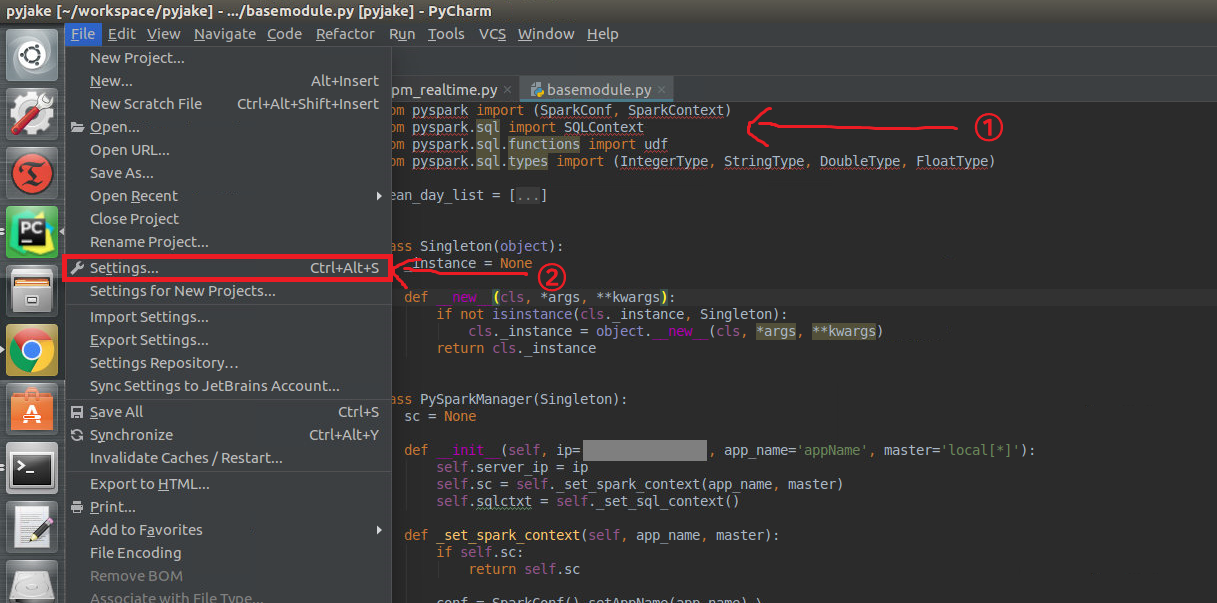1217x603 pixels.
Task: Close the basemodule.py editor tab
Action: coord(661,90)
